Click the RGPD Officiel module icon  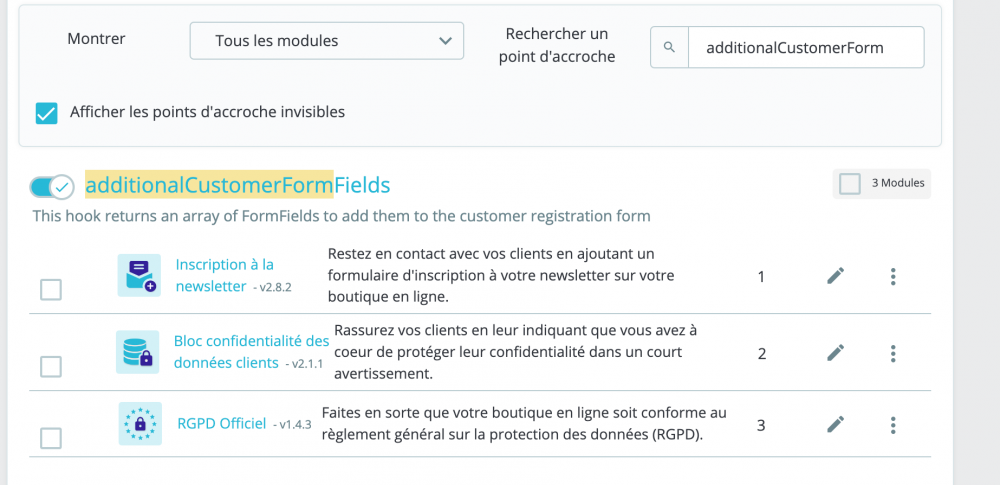tap(138, 424)
